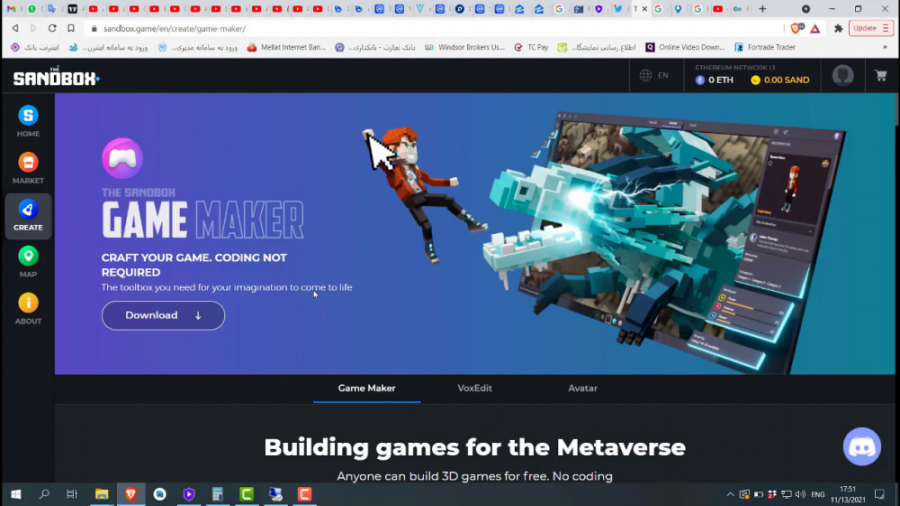The width and height of the screenshot is (900, 506).
Task: Show more bookmarks chevron
Action: pyautogui.click(x=885, y=47)
